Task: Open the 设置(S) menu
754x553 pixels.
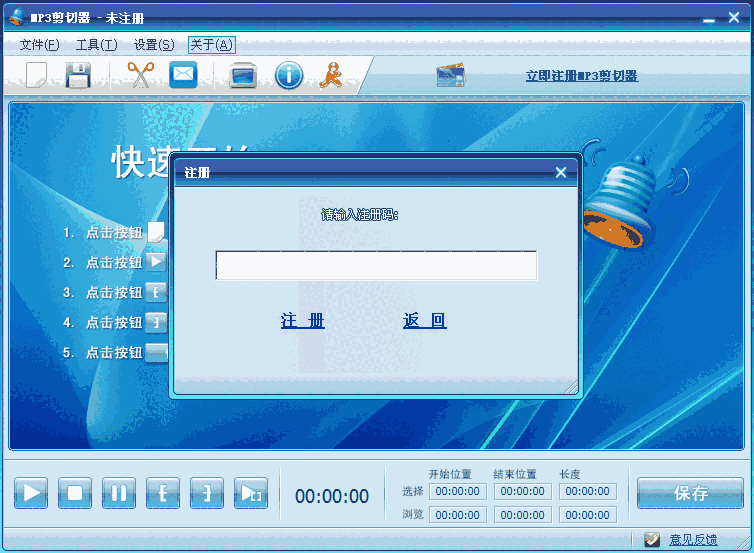Action: click(154, 45)
